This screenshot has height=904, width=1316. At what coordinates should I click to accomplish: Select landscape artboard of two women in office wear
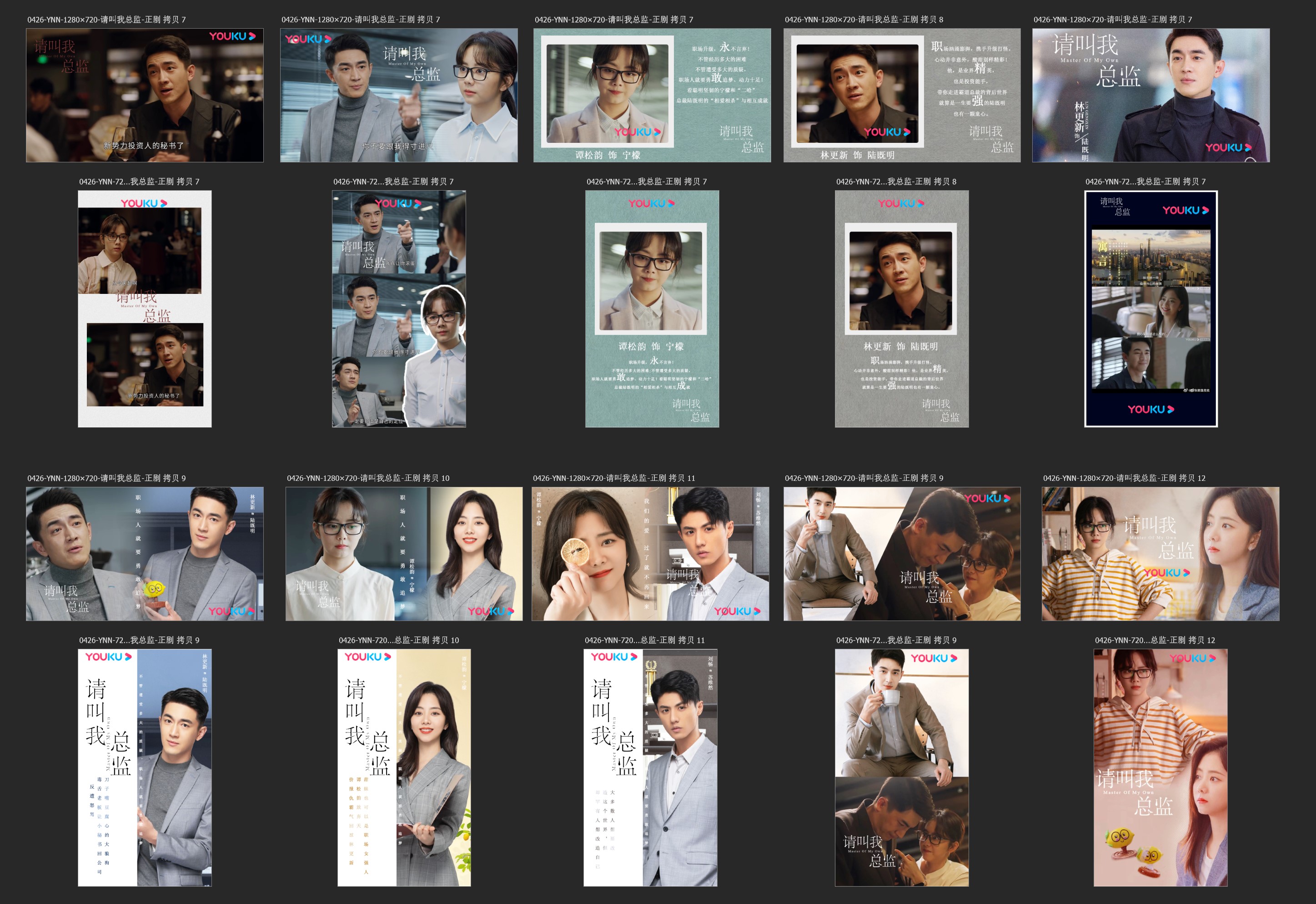coord(404,554)
